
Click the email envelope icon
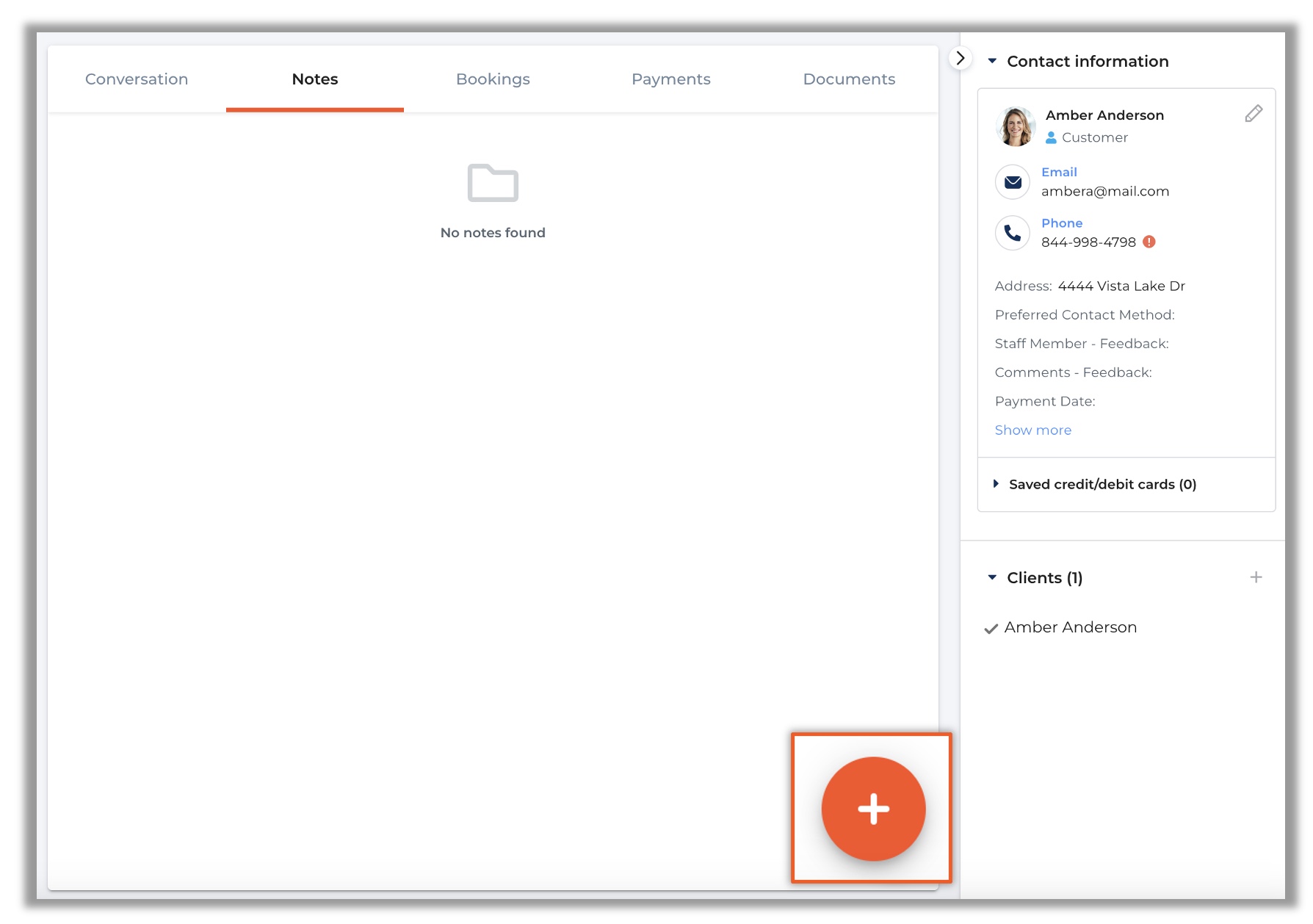point(1012,181)
